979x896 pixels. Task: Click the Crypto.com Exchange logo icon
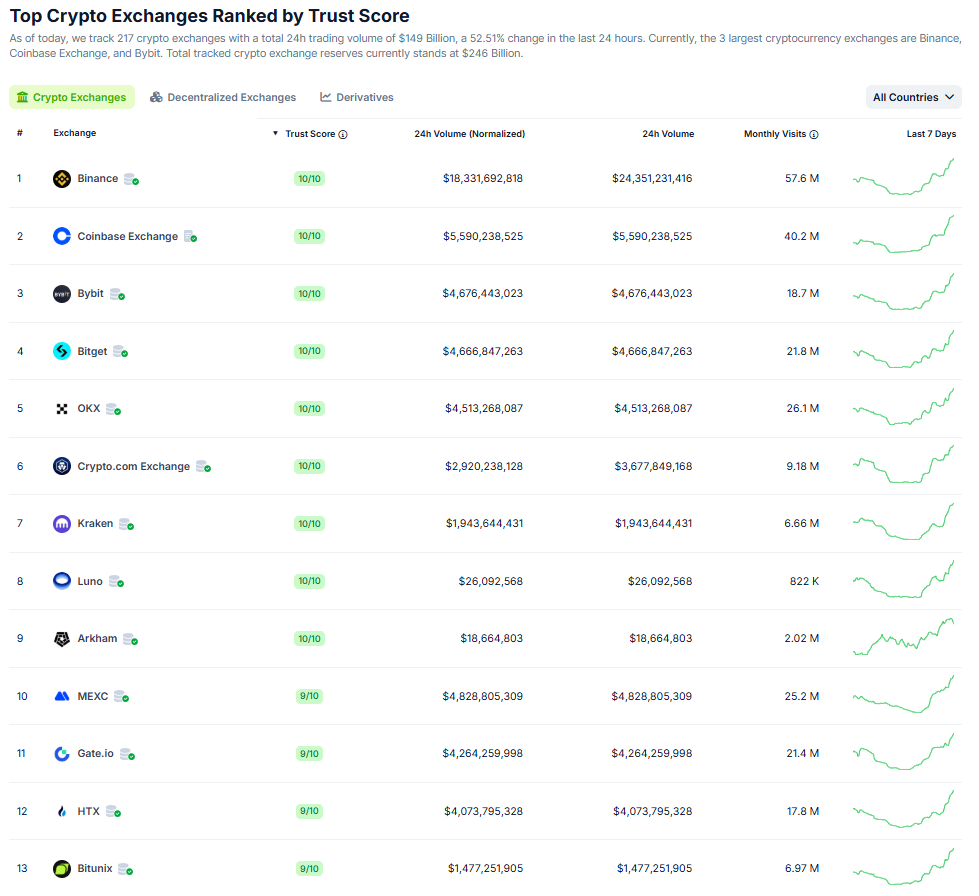click(x=62, y=466)
